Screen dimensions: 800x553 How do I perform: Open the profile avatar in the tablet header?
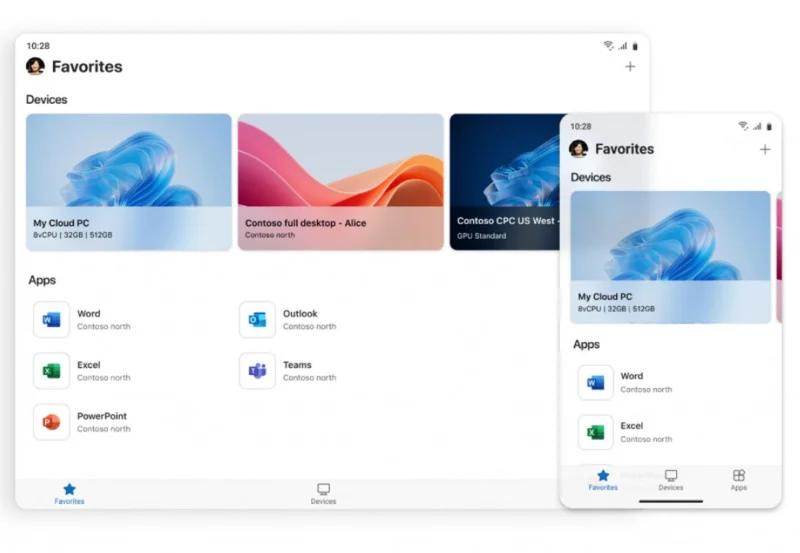click(35, 67)
